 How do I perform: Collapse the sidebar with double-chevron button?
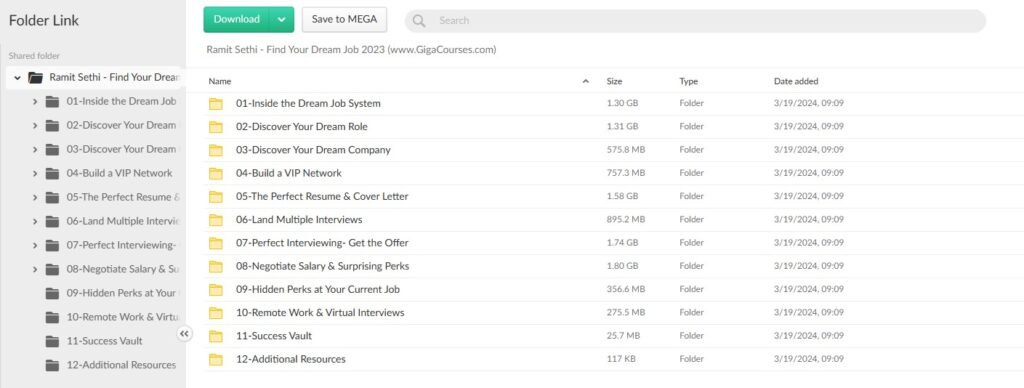pos(184,334)
